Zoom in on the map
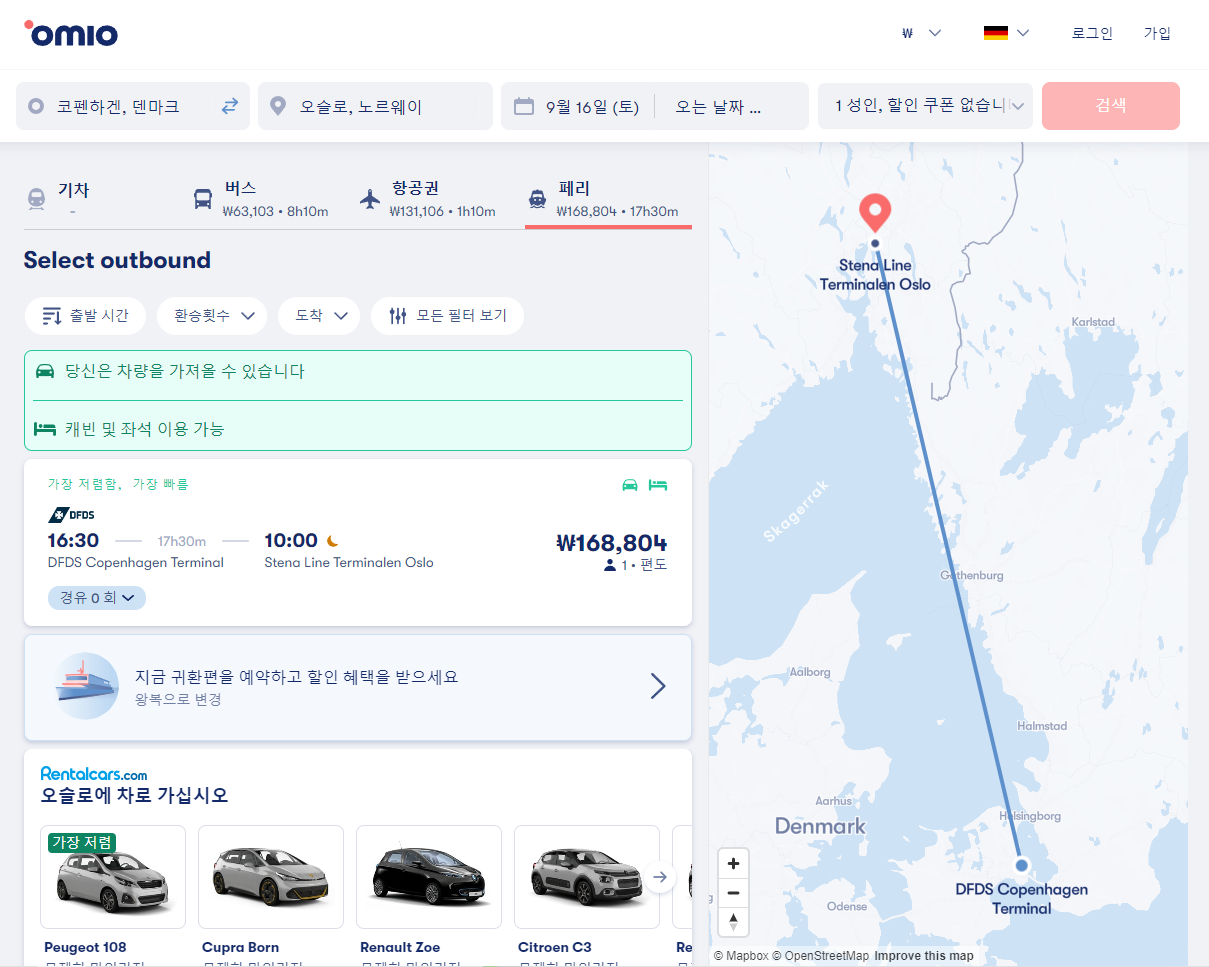 pyautogui.click(x=733, y=863)
